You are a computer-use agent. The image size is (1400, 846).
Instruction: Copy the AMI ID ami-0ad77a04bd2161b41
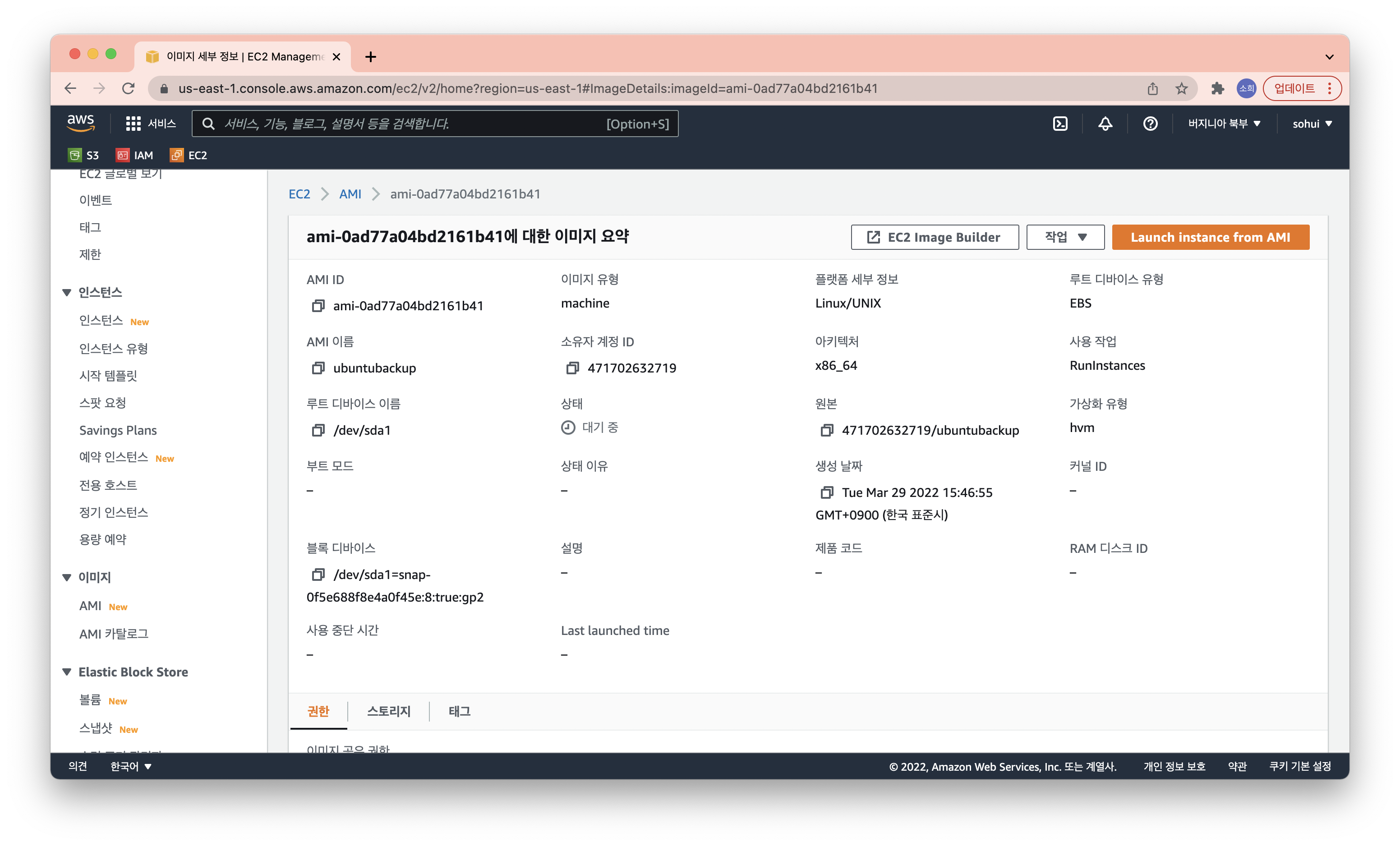coord(318,306)
